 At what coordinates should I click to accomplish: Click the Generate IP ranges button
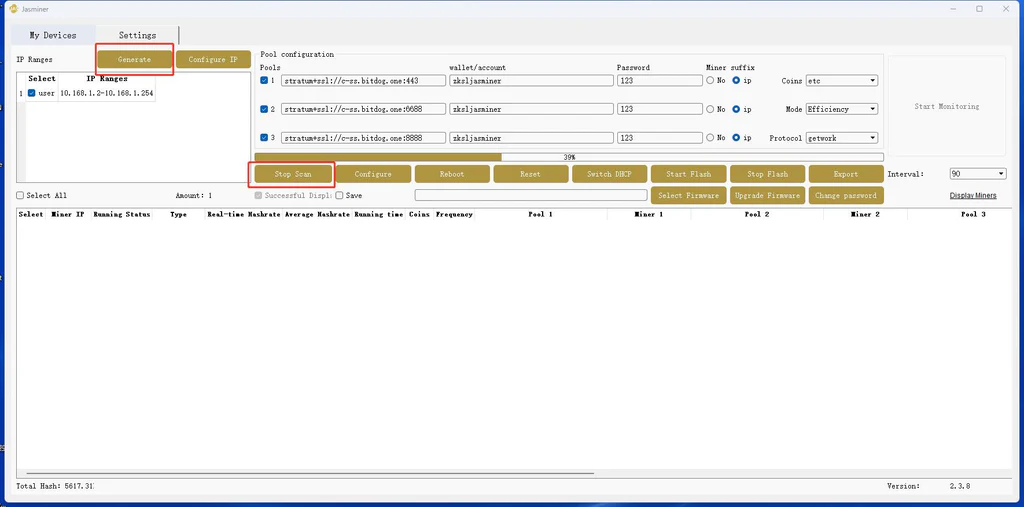134,60
